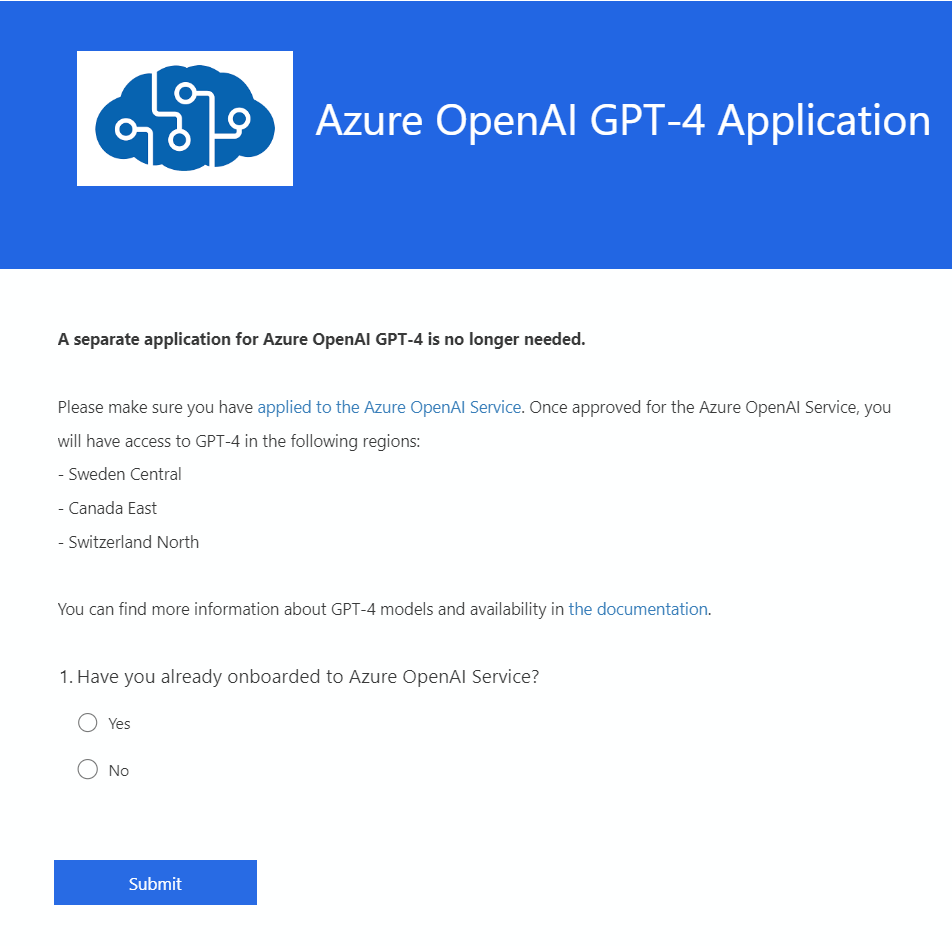This screenshot has height=946, width=952.
Task: Choose Yes for the onboarding question
Action: (87, 722)
